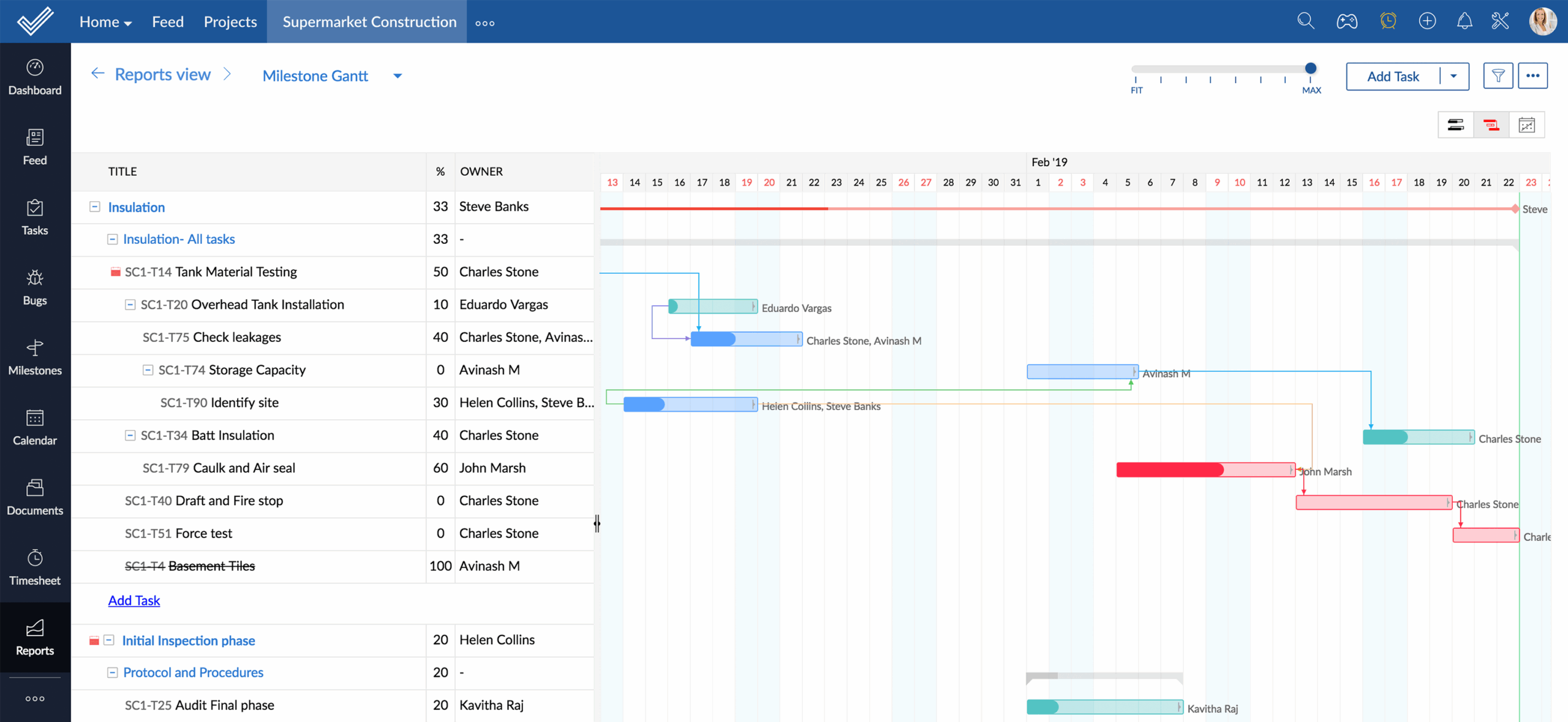Image resolution: width=1568 pixels, height=722 pixels.
Task: Open the timer clock icon
Action: click(x=1388, y=22)
